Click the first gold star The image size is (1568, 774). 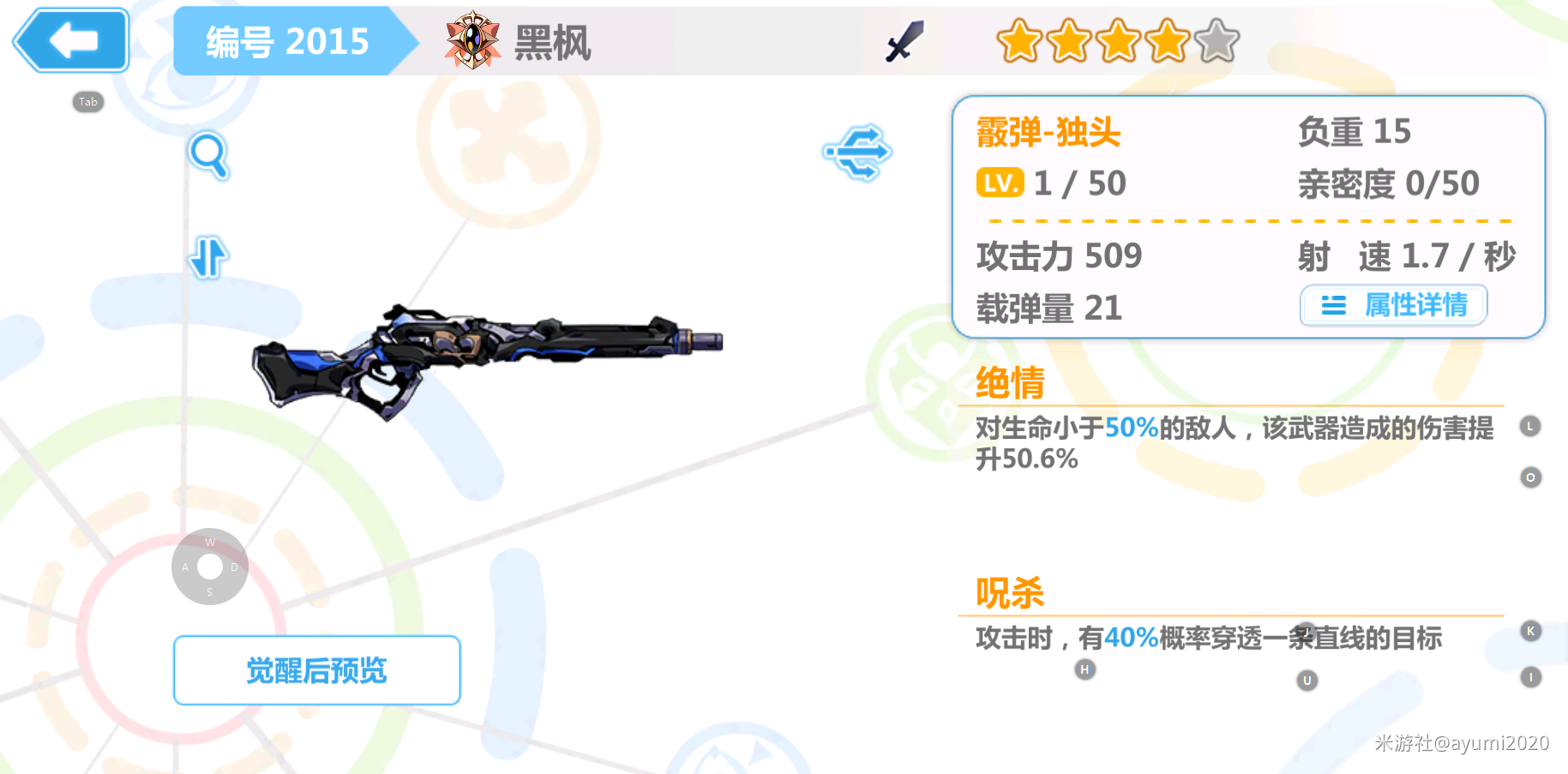(1019, 41)
